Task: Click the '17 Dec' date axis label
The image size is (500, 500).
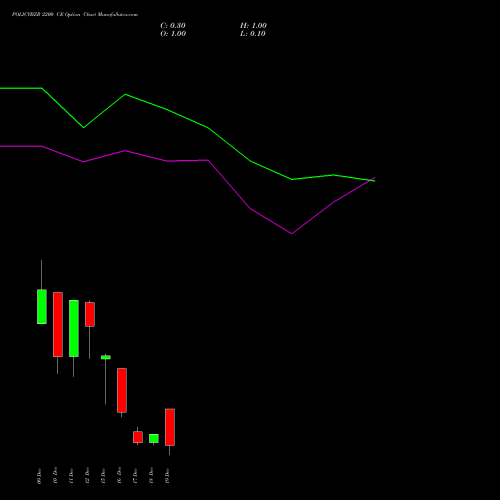Action: click(x=135, y=476)
